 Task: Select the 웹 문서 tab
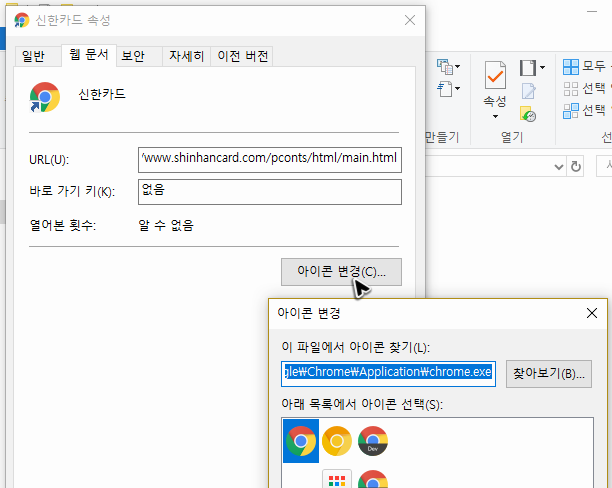point(89,55)
